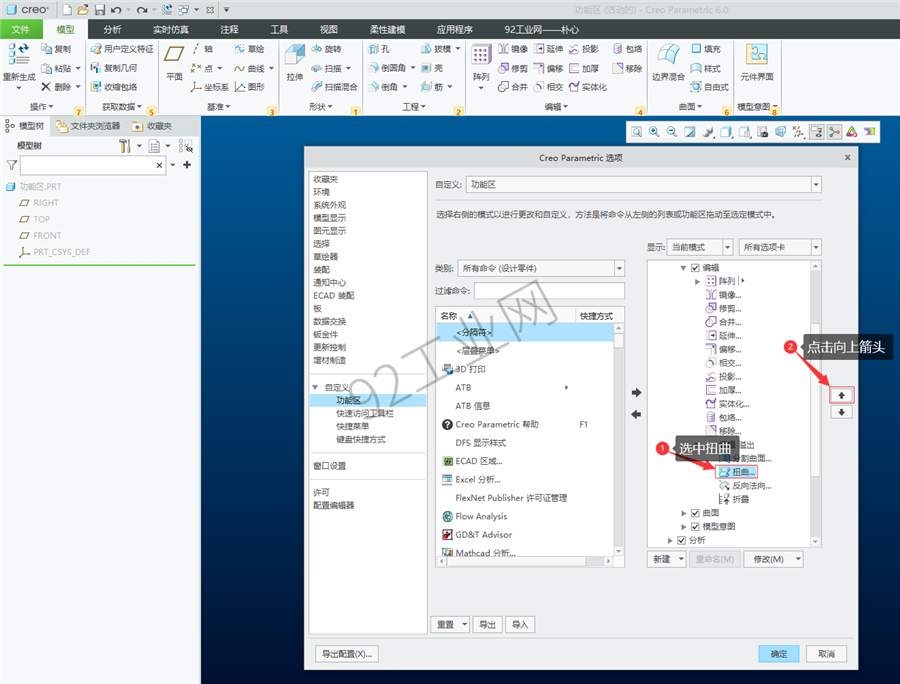Move selected item down with the down arrow button
This screenshot has width=900, height=684.
[841, 412]
